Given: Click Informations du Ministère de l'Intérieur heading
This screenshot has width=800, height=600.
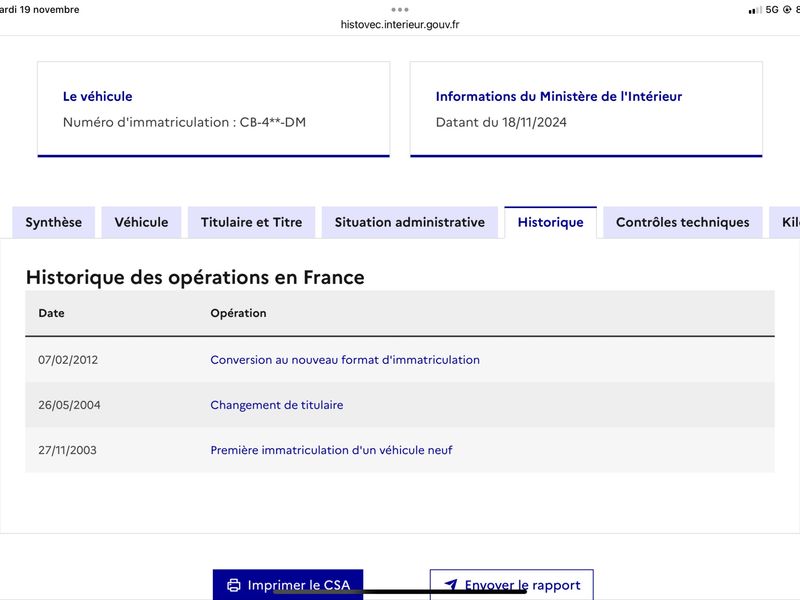Looking at the screenshot, I should pos(559,96).
